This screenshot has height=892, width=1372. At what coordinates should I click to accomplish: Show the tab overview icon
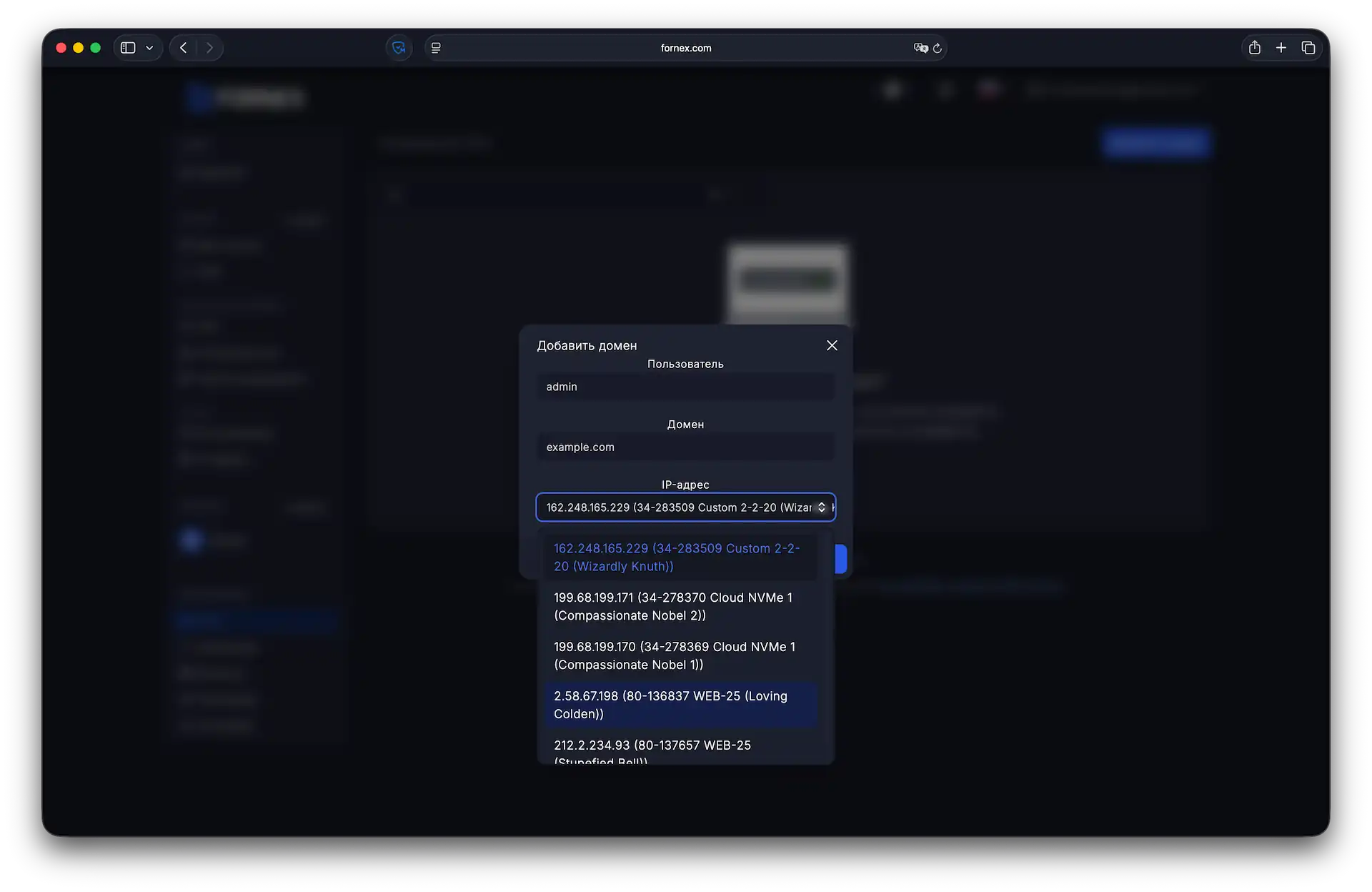[1308, 48]
